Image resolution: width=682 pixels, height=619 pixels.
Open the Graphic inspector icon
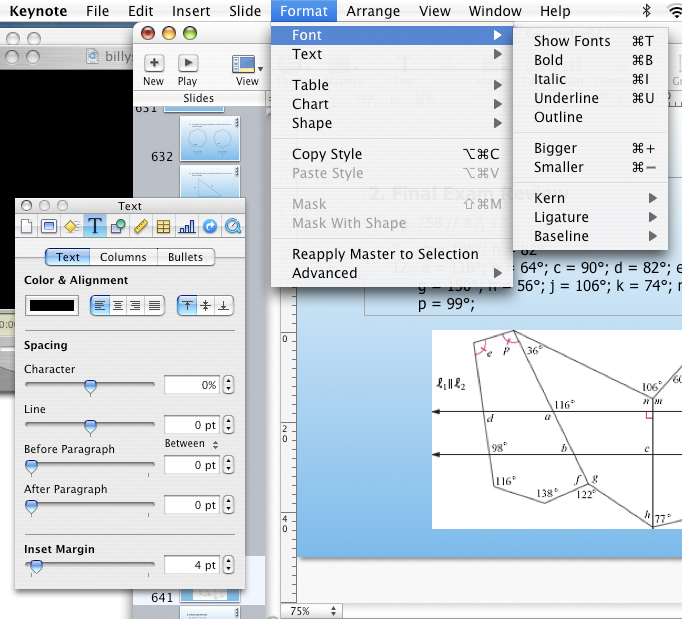pos(118,227)
